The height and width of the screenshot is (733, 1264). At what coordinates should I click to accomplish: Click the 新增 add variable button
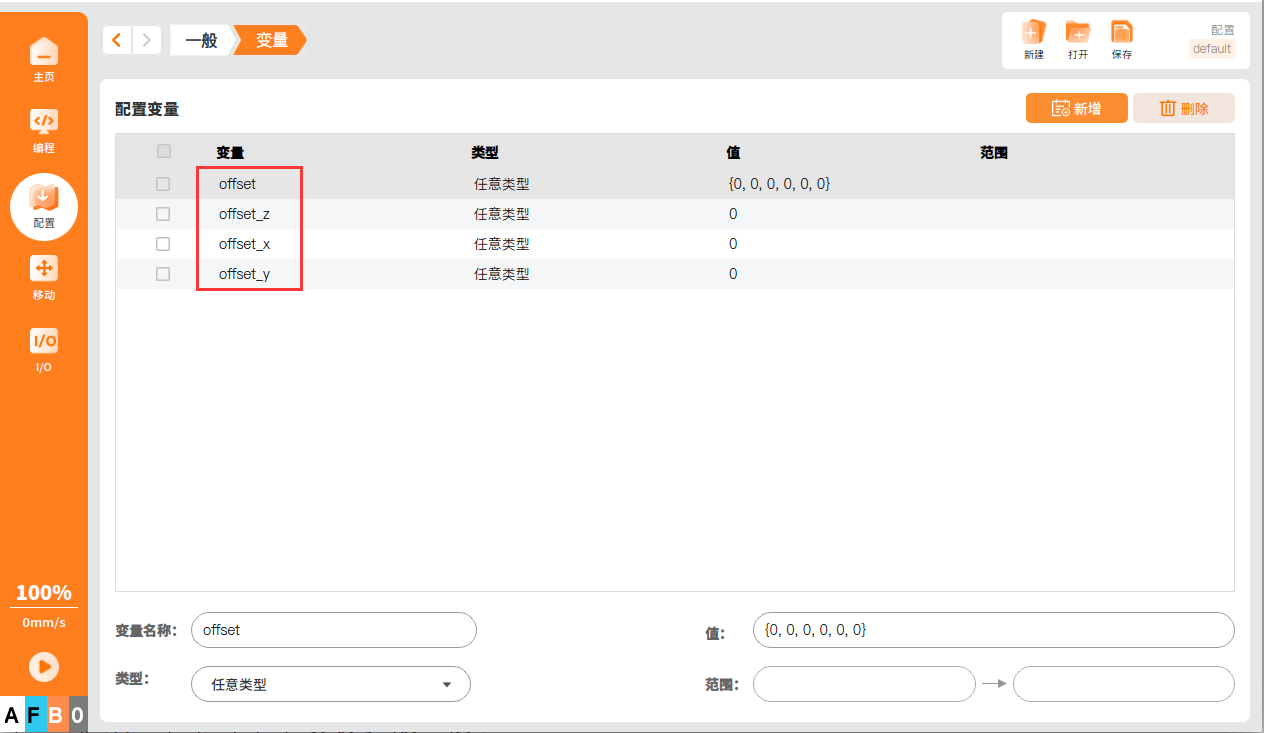pos(1076,108)
